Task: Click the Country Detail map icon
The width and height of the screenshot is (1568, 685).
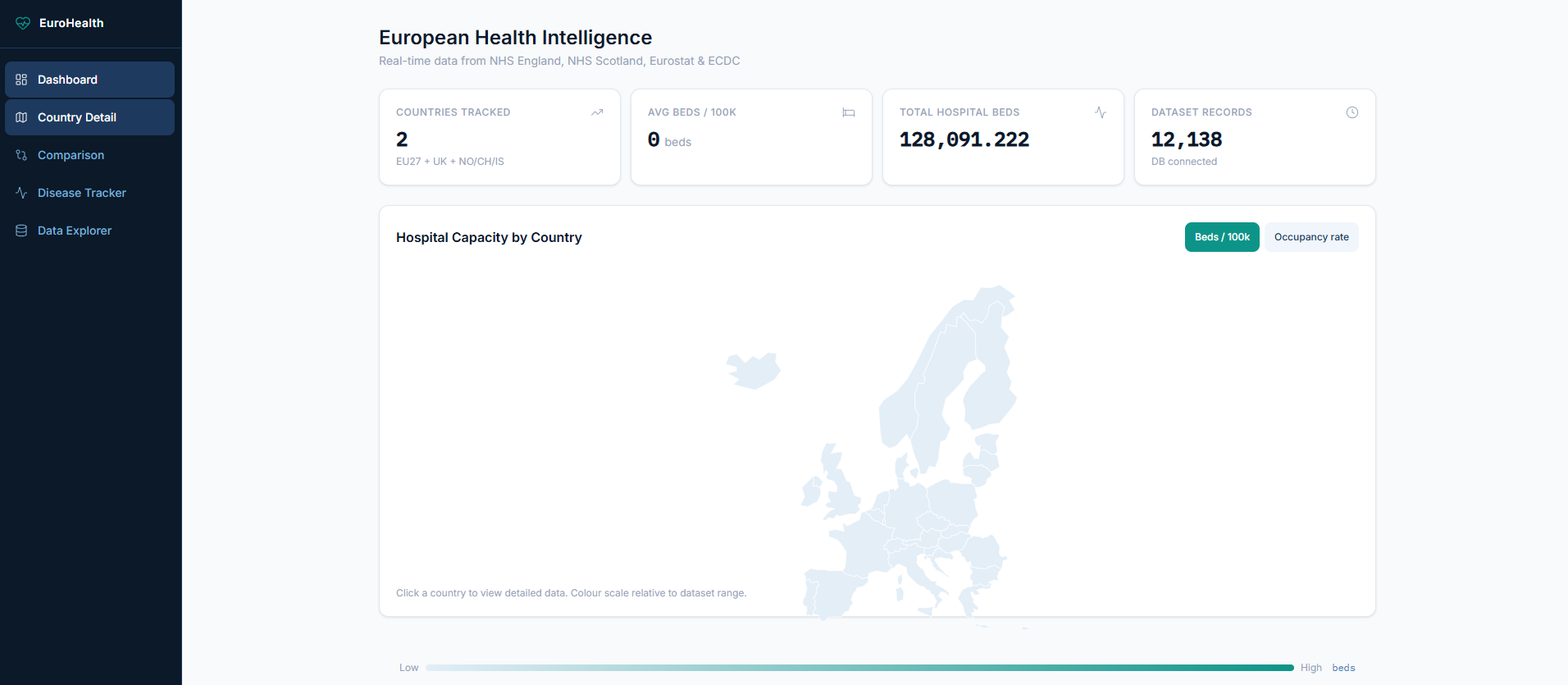Action: pyautogui.click(x=21, y=117)
